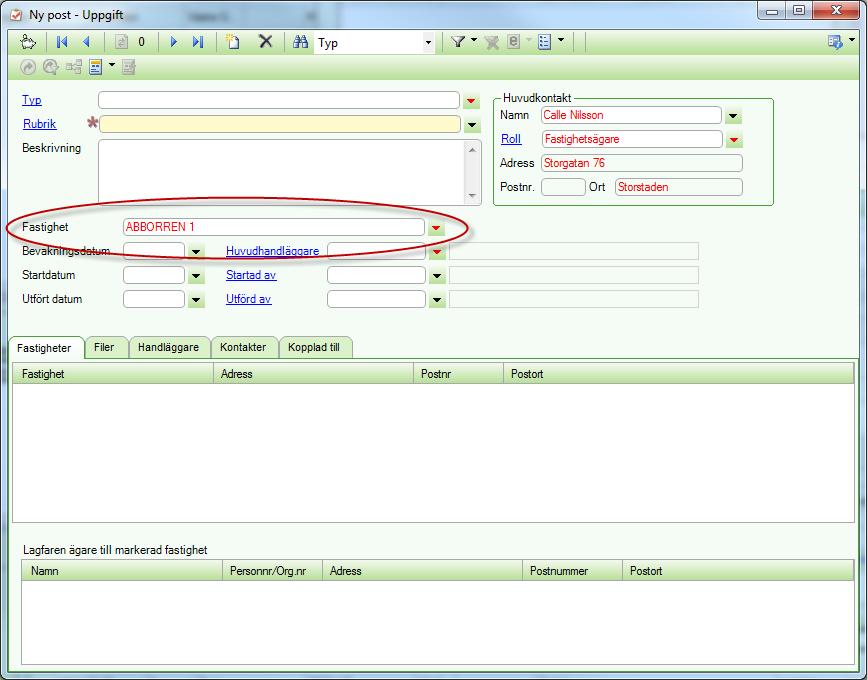The height and width of the screenshot is (680, 867).
Task: Click into the Beskrivning text area
Action: pyautogui.click(x=282, y=171)
